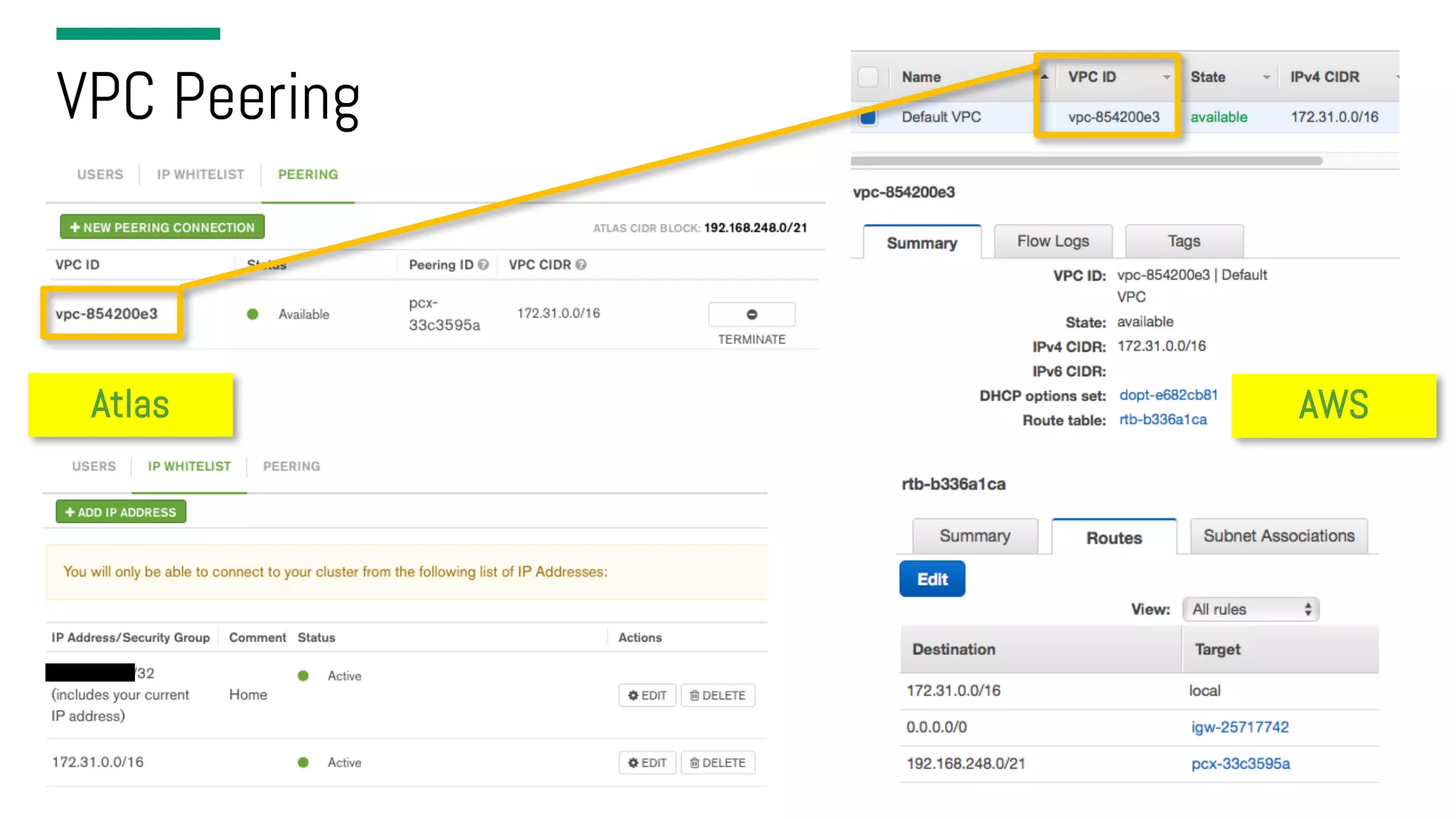Open USERS tab in upper Atlas panel
Viewport: 1456px width, 819px height.
(100, 174)
